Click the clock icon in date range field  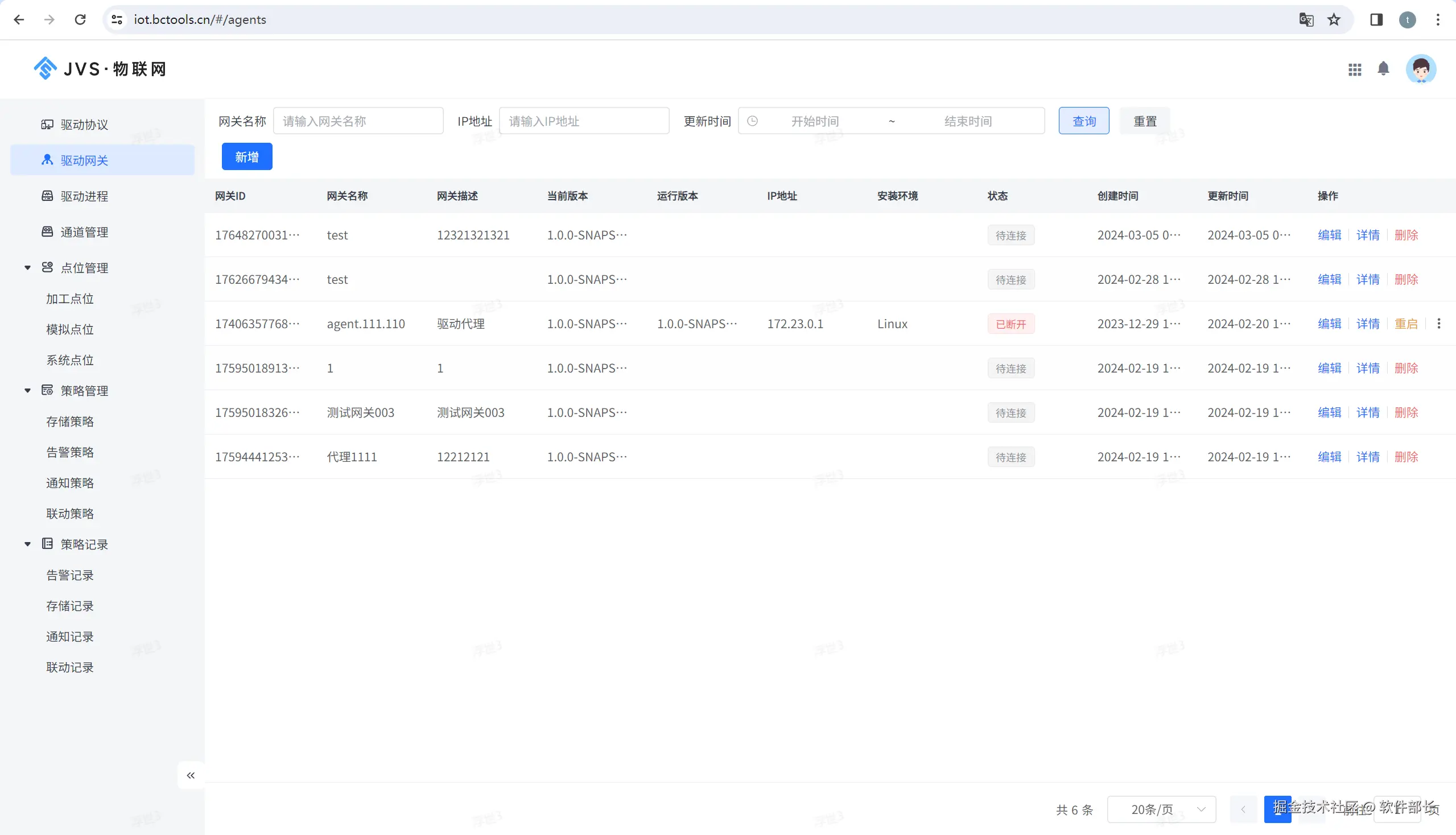coord(752,121)
